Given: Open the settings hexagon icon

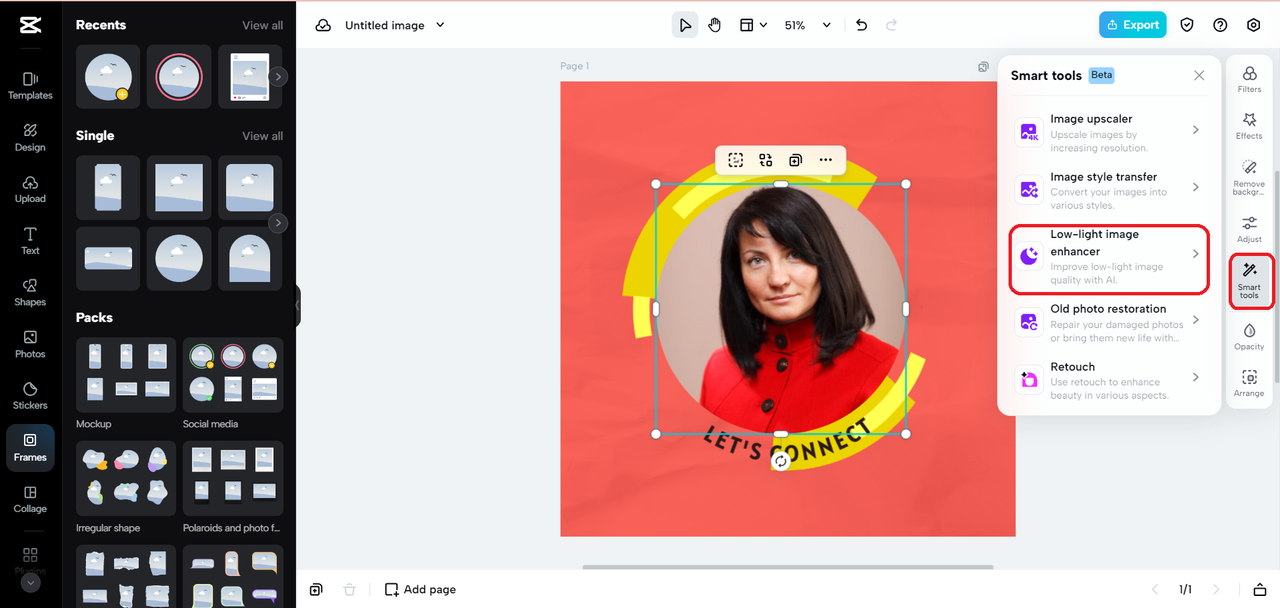Looking at the screenshot, I should coord(1254,25).
